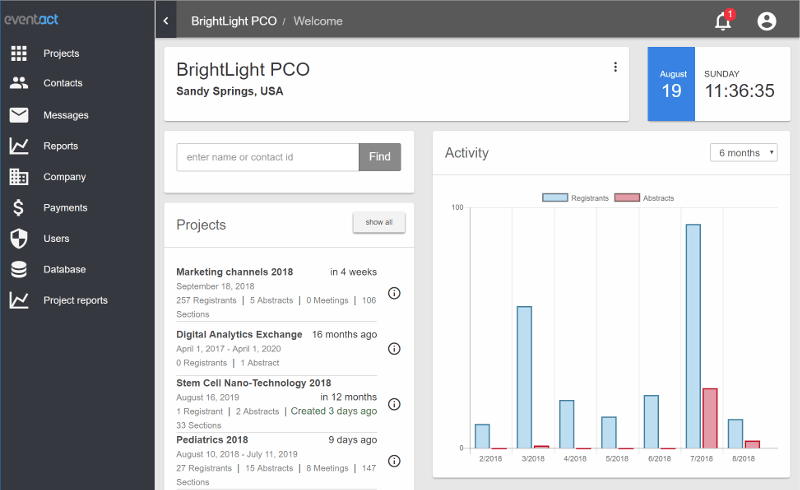This screenshot has height=490, width=800.
Task: Toggle Registrants legend swatch in chart
Action: coord(555,198)
